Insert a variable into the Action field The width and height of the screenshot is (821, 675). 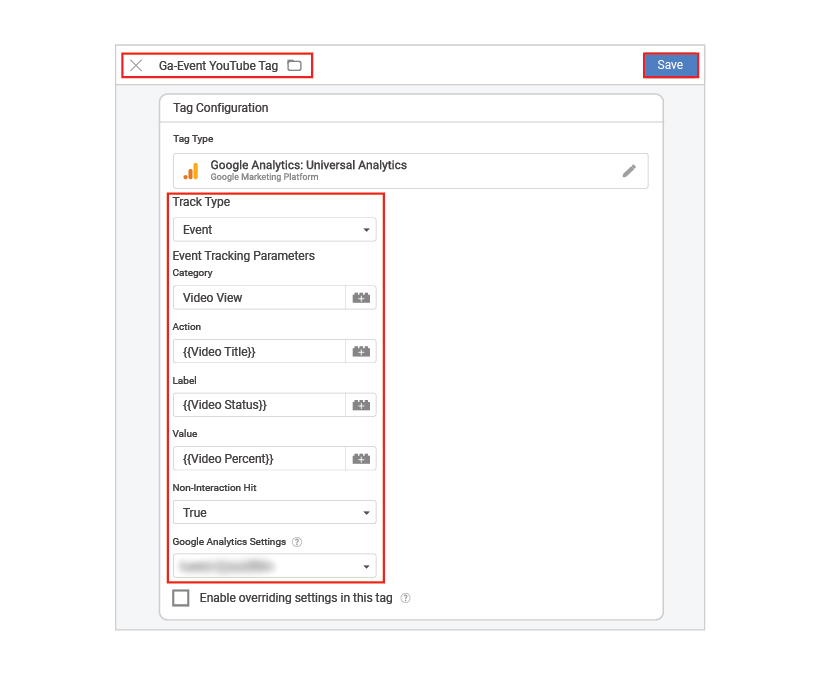361,351
